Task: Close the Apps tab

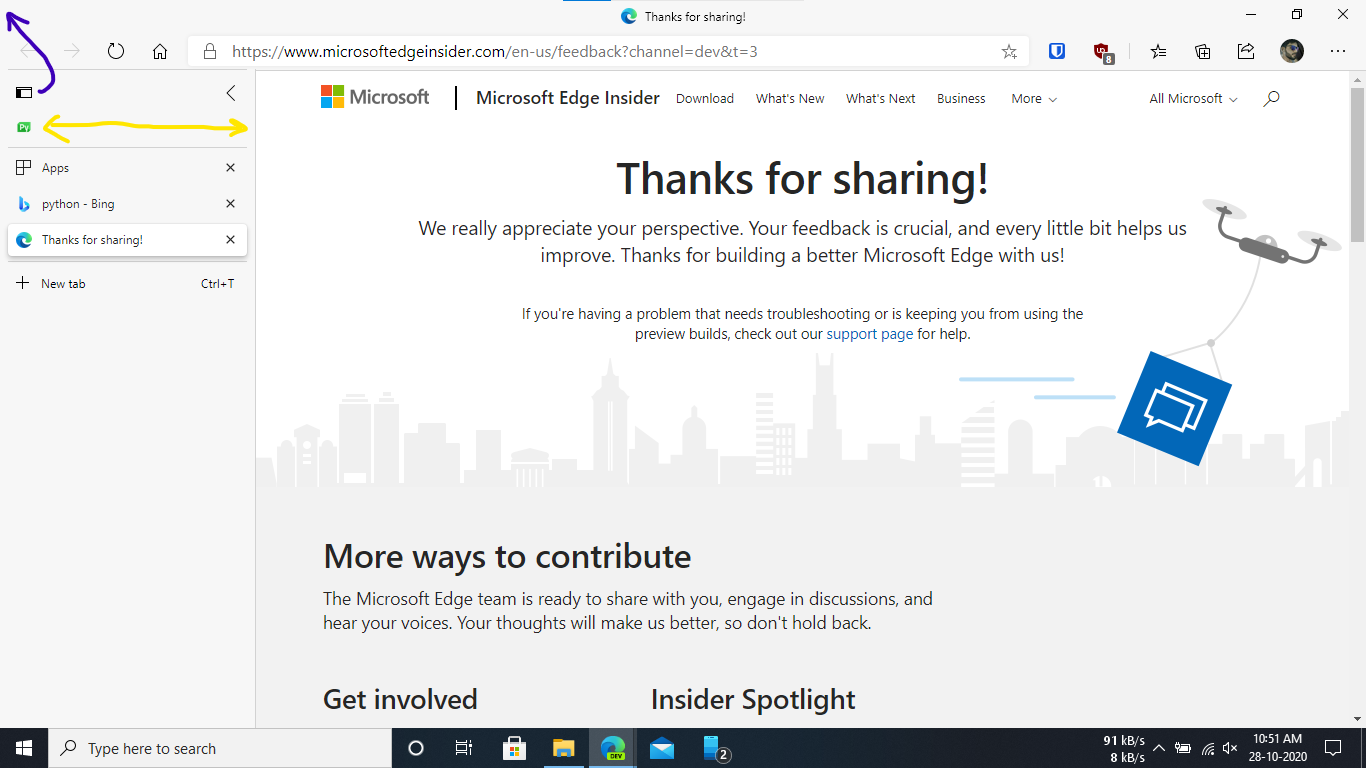Action: click(231, 168)
